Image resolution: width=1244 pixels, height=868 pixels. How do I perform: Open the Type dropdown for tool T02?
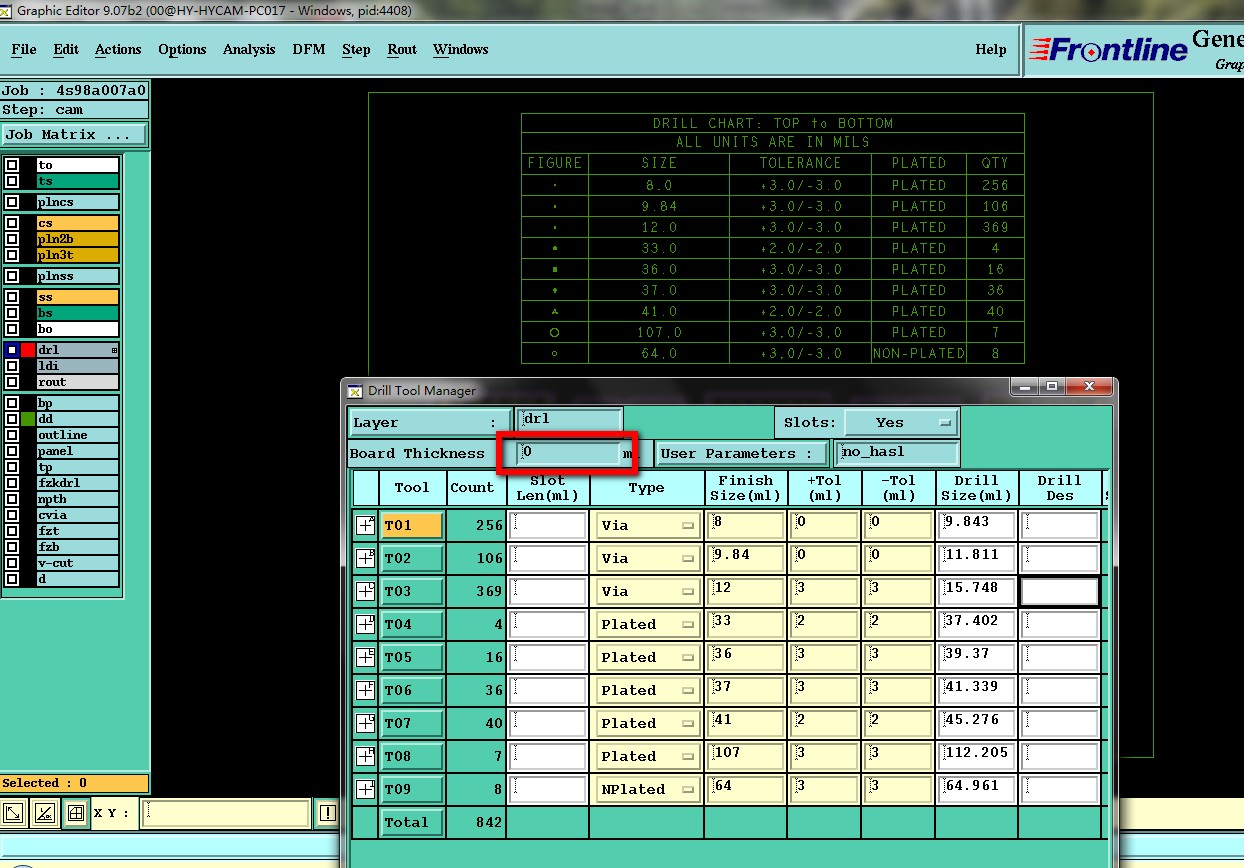647,558
